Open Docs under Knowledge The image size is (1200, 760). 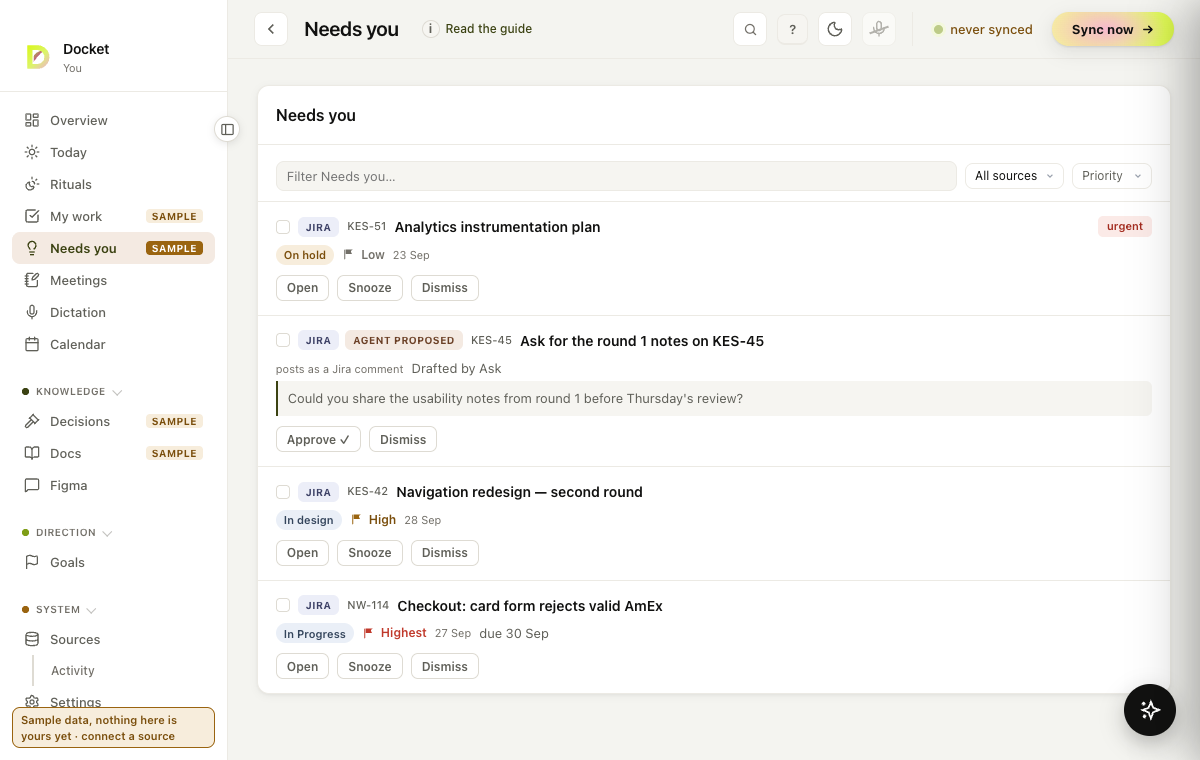click(113, 453)
